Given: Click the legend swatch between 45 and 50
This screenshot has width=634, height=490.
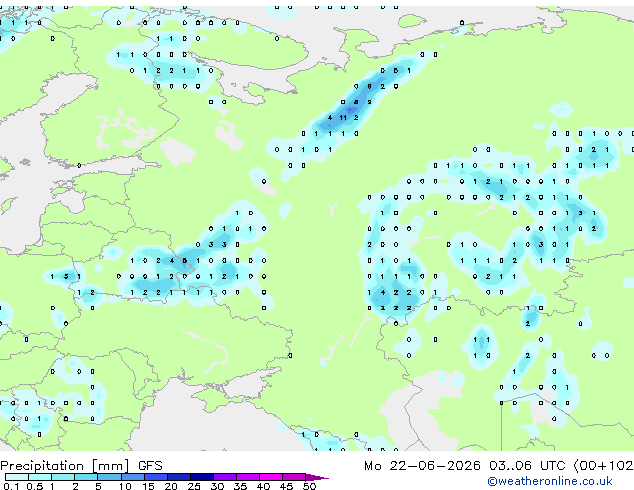Looking at the screenshot, I should click(x=294, y=477).
